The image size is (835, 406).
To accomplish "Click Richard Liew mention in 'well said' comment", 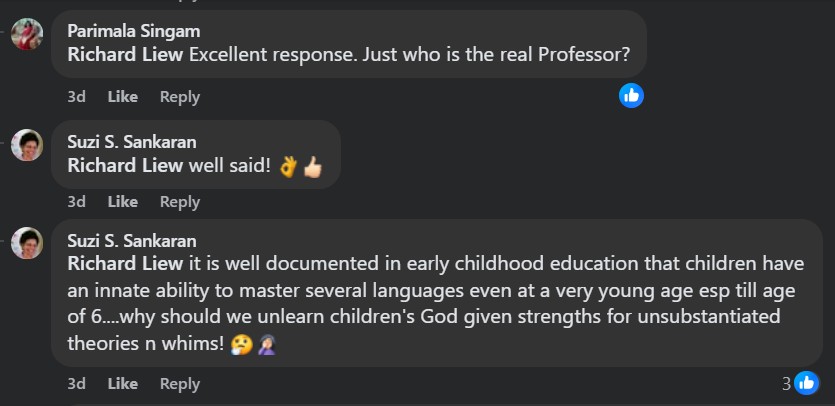I will coord(125,165).
